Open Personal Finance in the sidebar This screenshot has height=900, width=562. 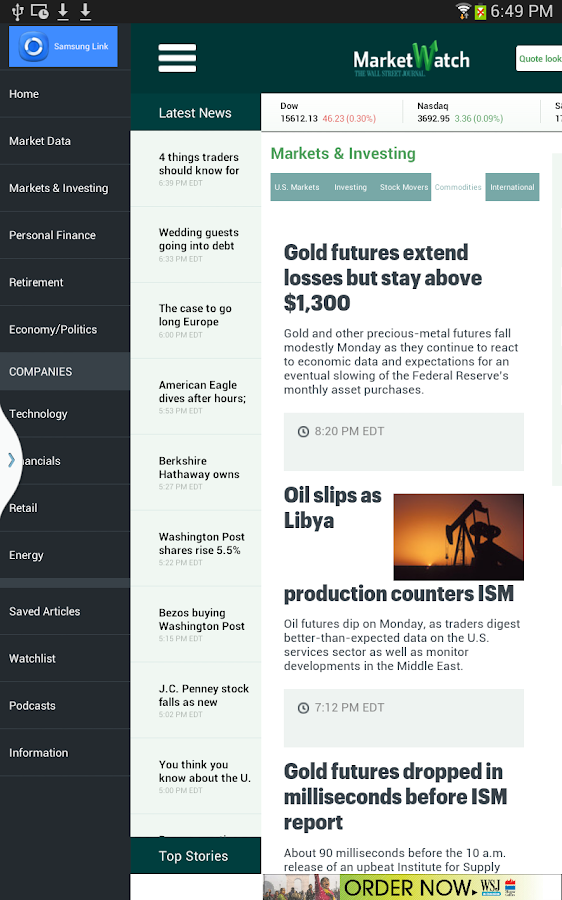point(65,235)
